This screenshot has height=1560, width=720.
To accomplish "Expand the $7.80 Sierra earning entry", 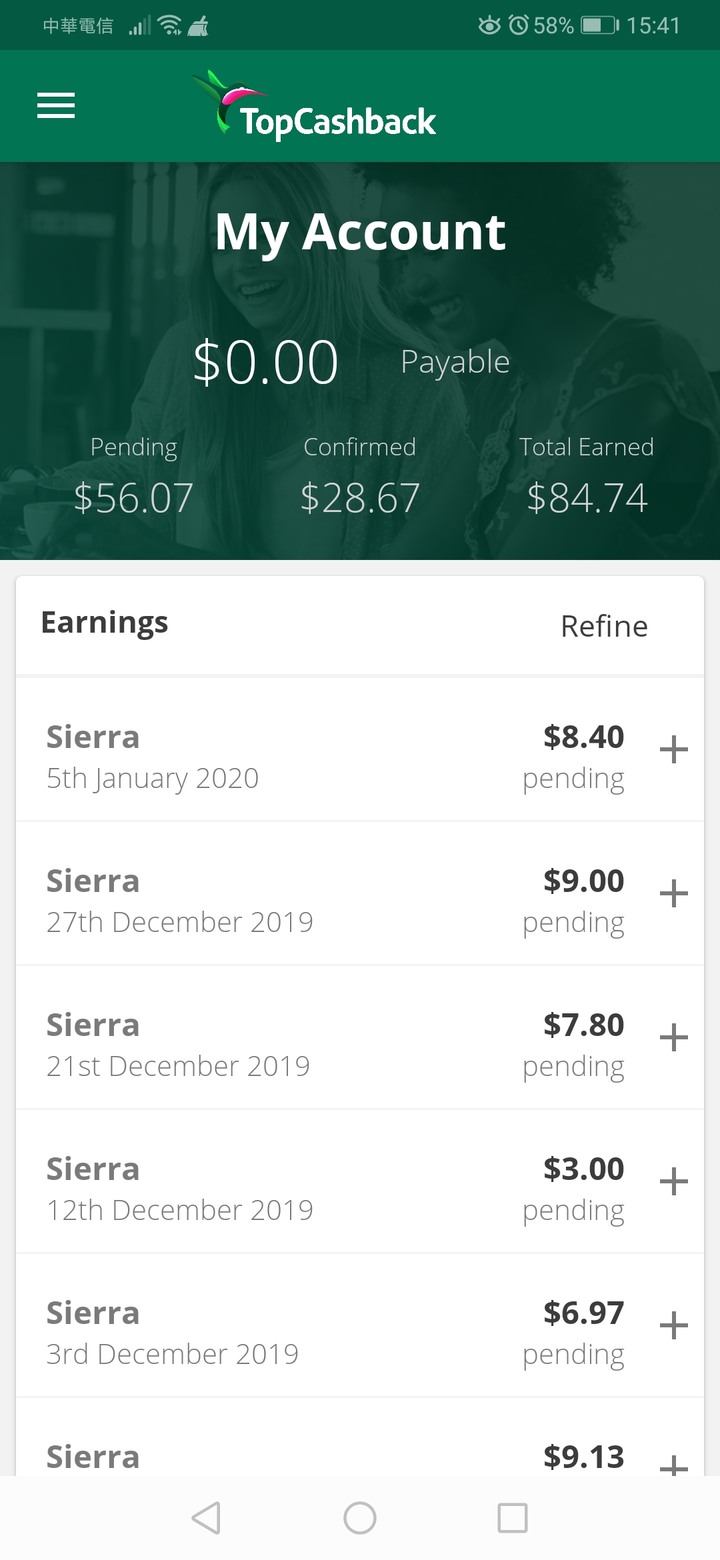I will click(x=674, y=1038).
